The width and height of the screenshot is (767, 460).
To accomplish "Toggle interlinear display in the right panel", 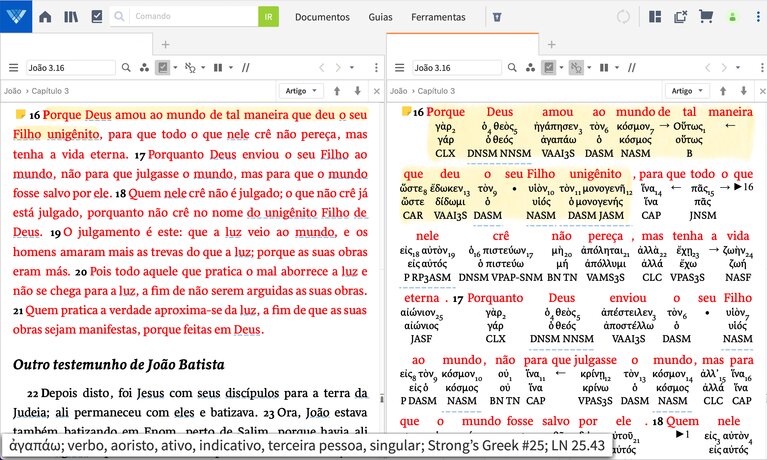I will click(549, 68).
